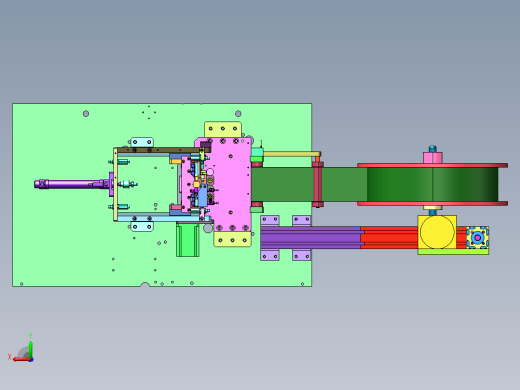Screen dimensions: 520x390
Task: Select the yellow bracket below the pink plate
Action: pyautogui.click(x=232, y=239)
